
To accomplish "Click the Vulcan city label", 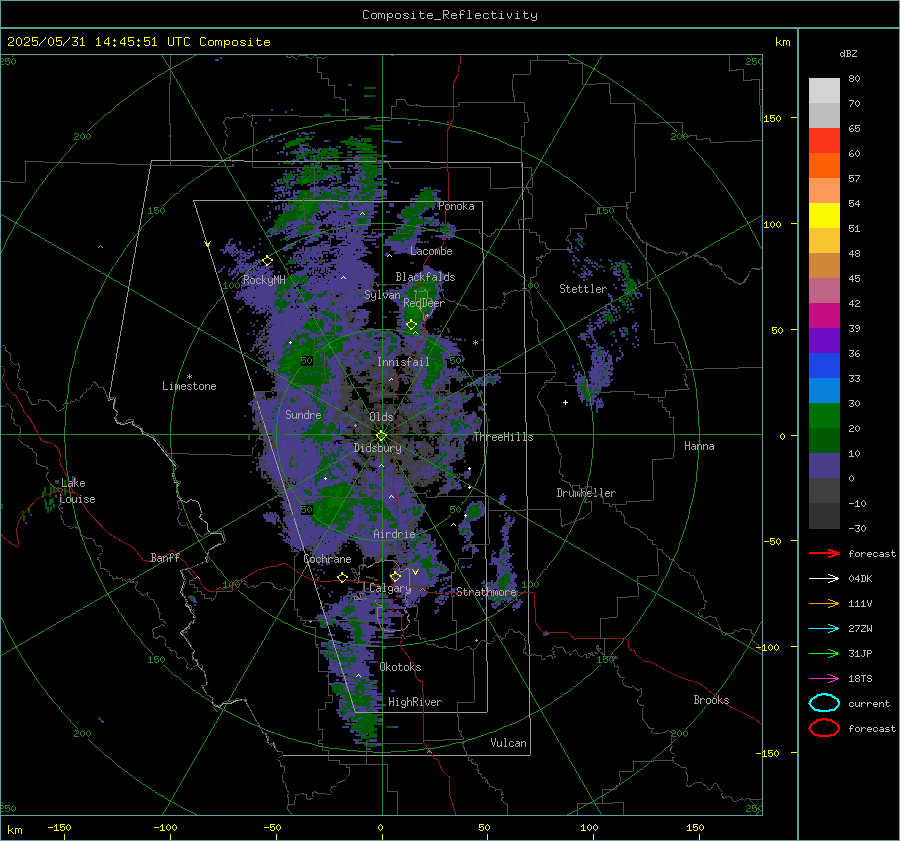I will [508, 743].
